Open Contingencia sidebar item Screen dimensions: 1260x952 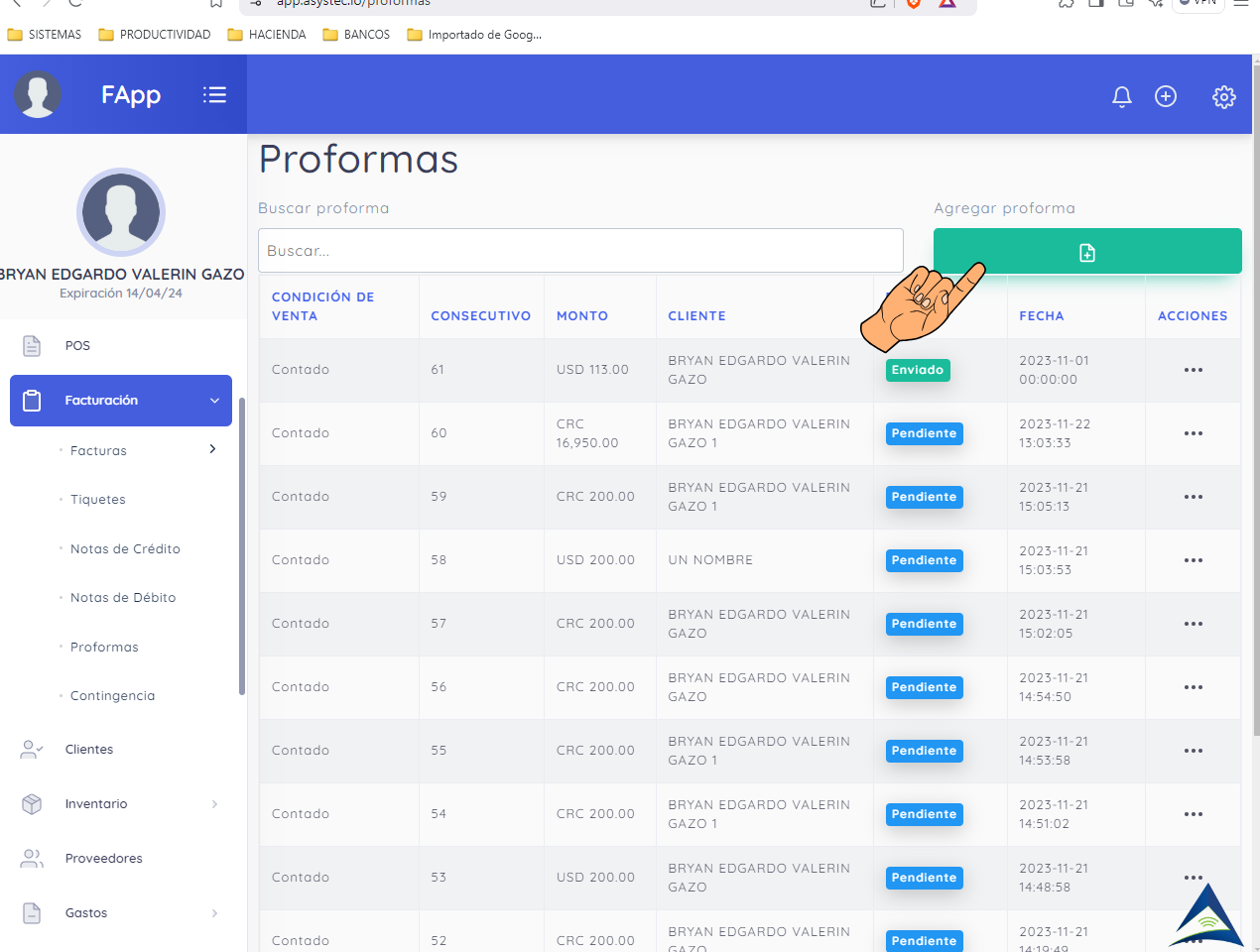pyautogui.click(x=112, y=696)
